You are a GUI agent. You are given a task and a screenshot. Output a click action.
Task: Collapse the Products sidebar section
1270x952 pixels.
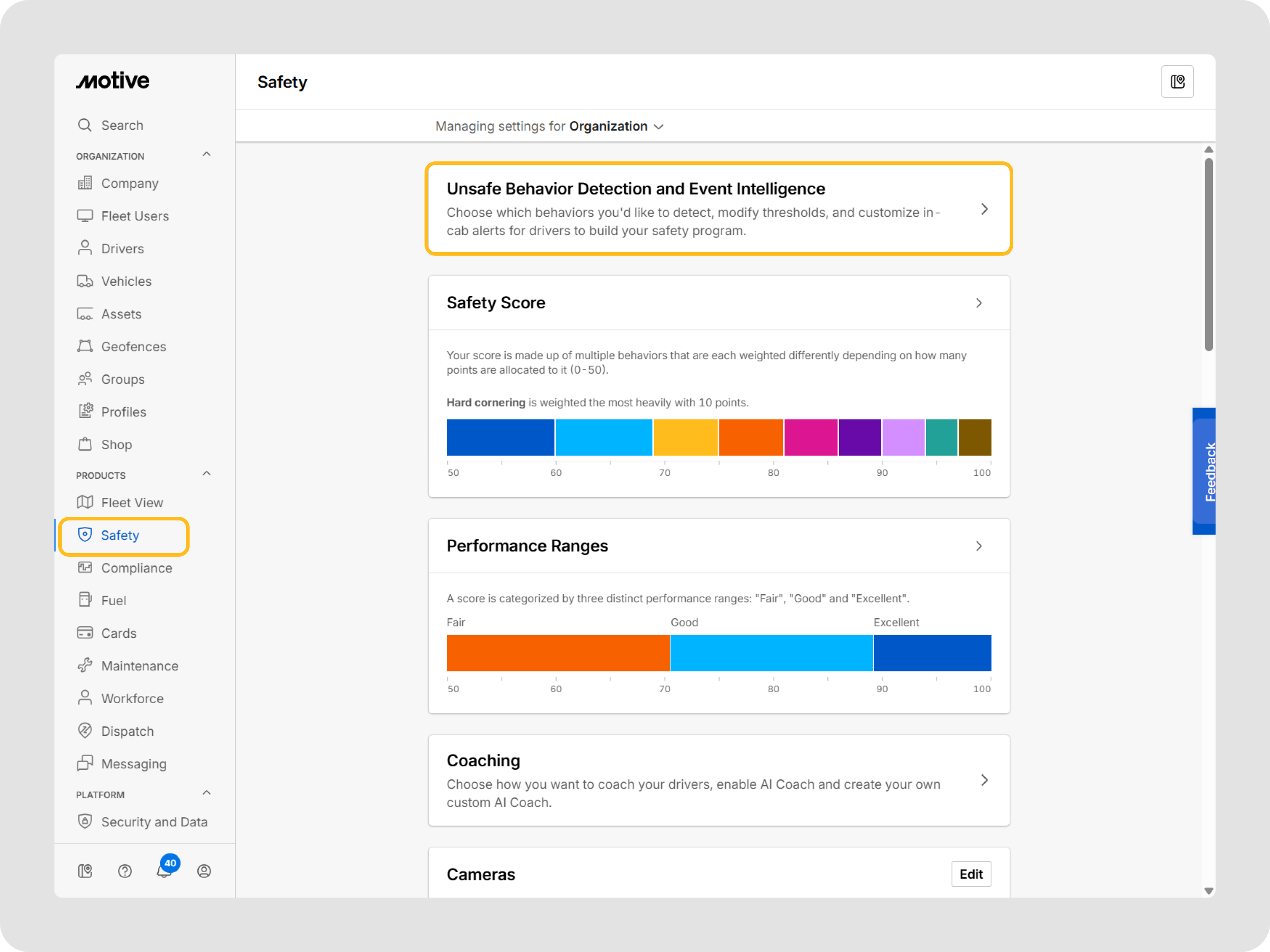207,474
